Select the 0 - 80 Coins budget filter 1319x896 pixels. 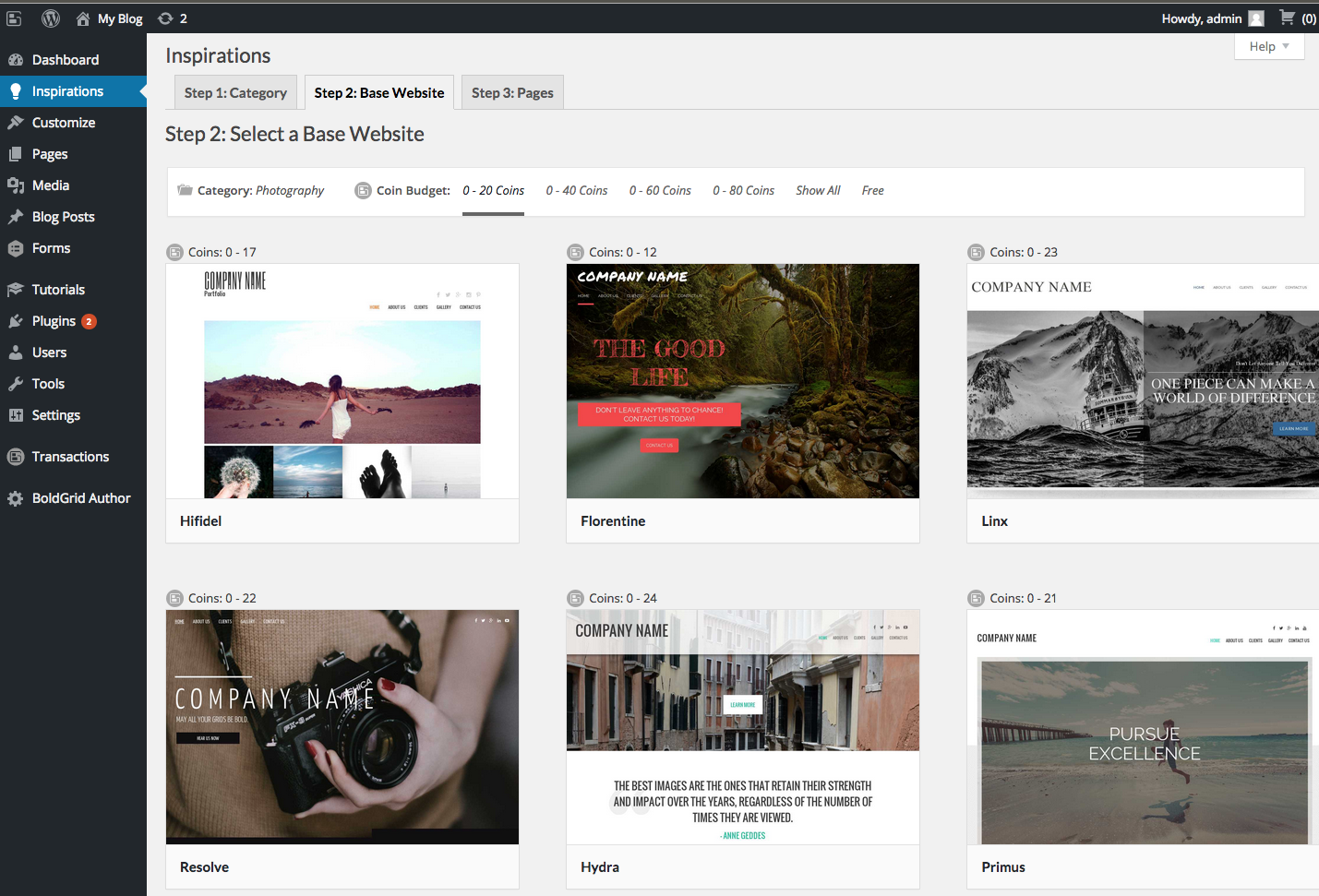pos(743,191)
